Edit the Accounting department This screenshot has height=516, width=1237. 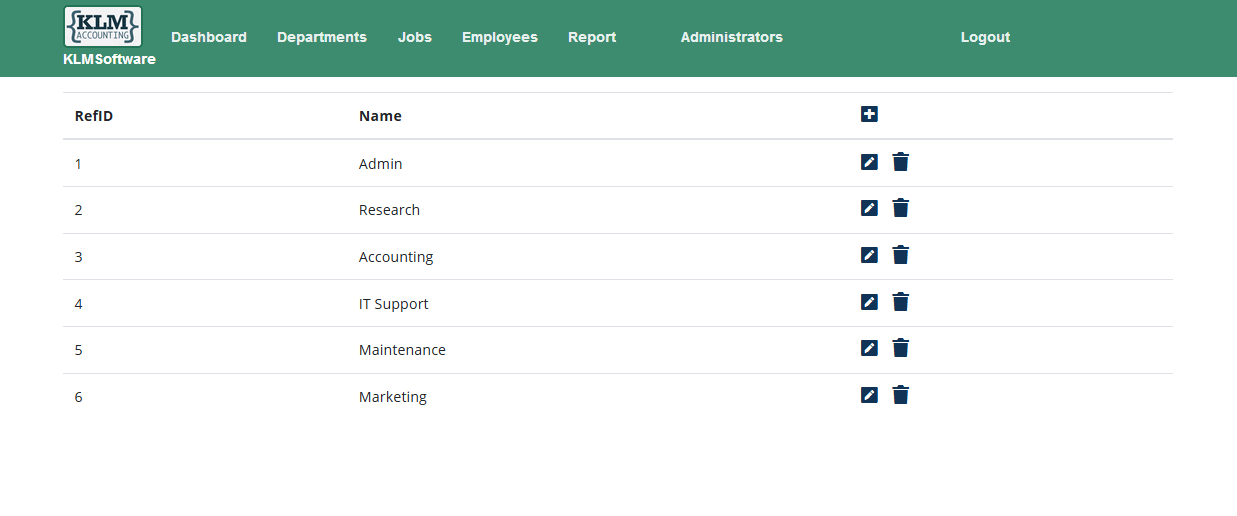[869, 255]
